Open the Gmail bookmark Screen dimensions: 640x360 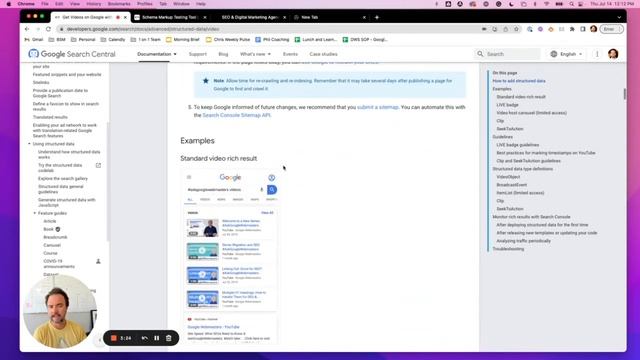click(x=34, y=40)
